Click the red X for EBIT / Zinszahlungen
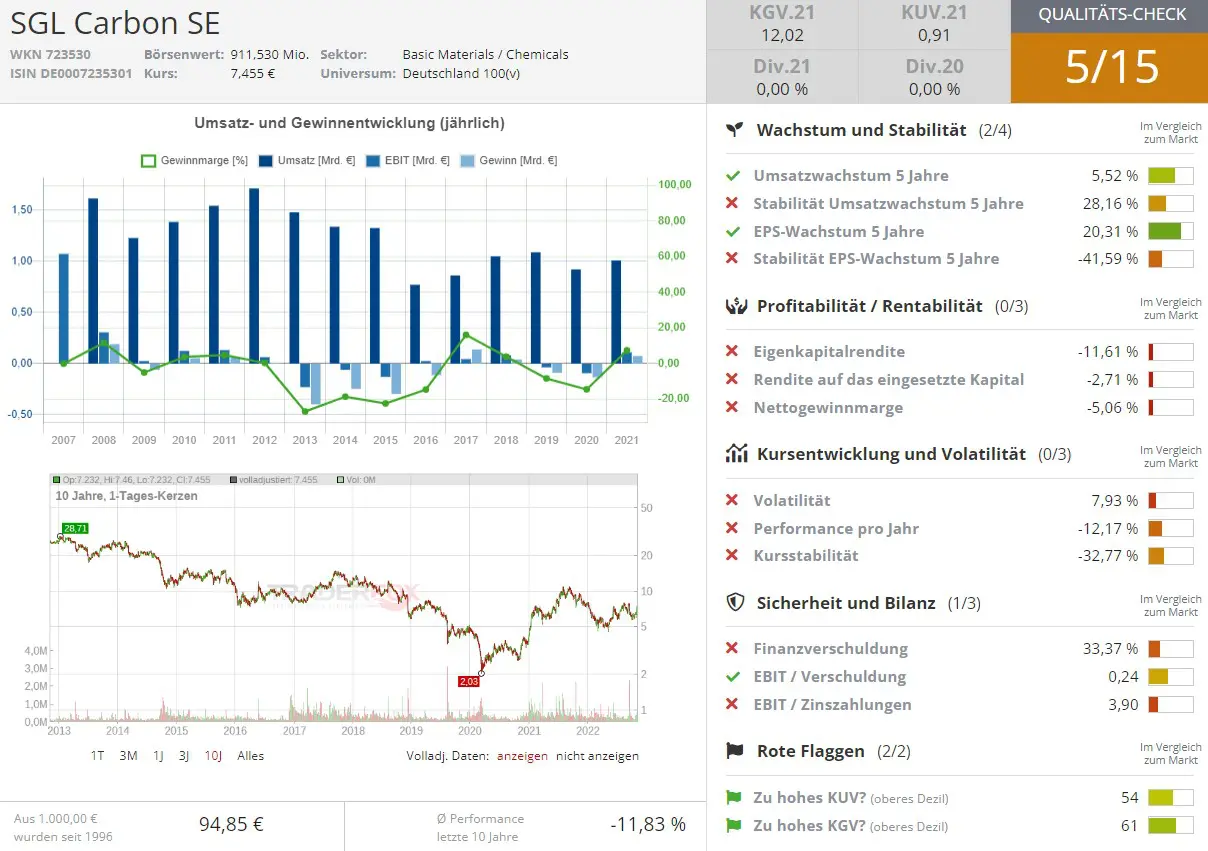This screenshot has height=851, width=1208. click(733, 704)
